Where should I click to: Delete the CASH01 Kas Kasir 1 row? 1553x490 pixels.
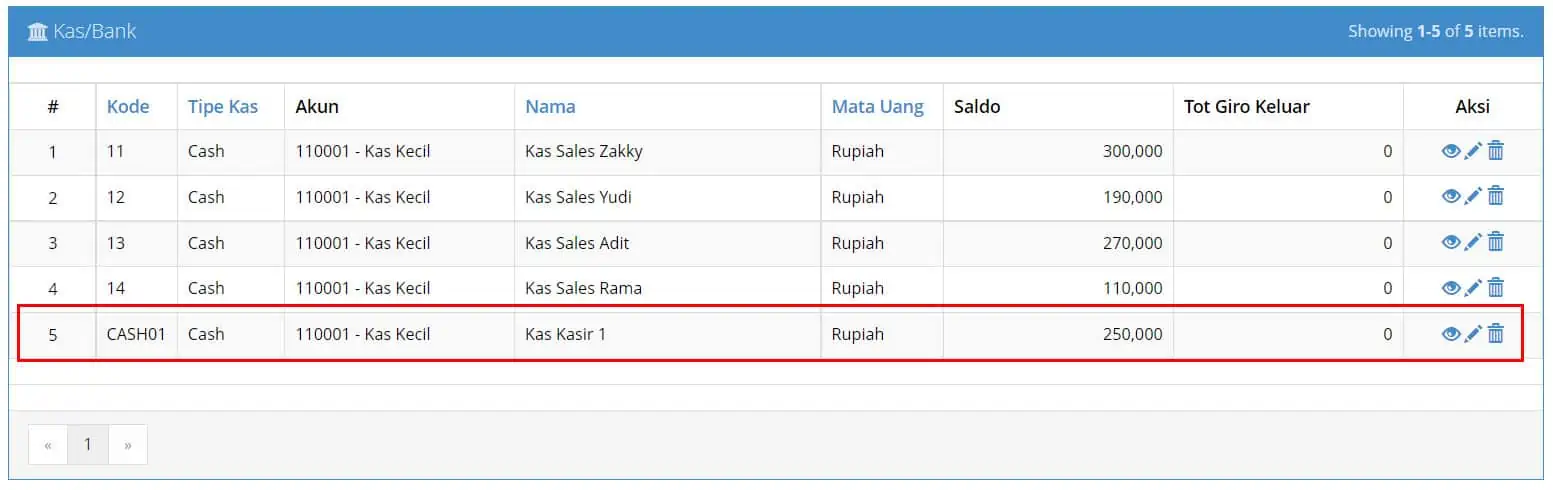[x=1495, y=334]
